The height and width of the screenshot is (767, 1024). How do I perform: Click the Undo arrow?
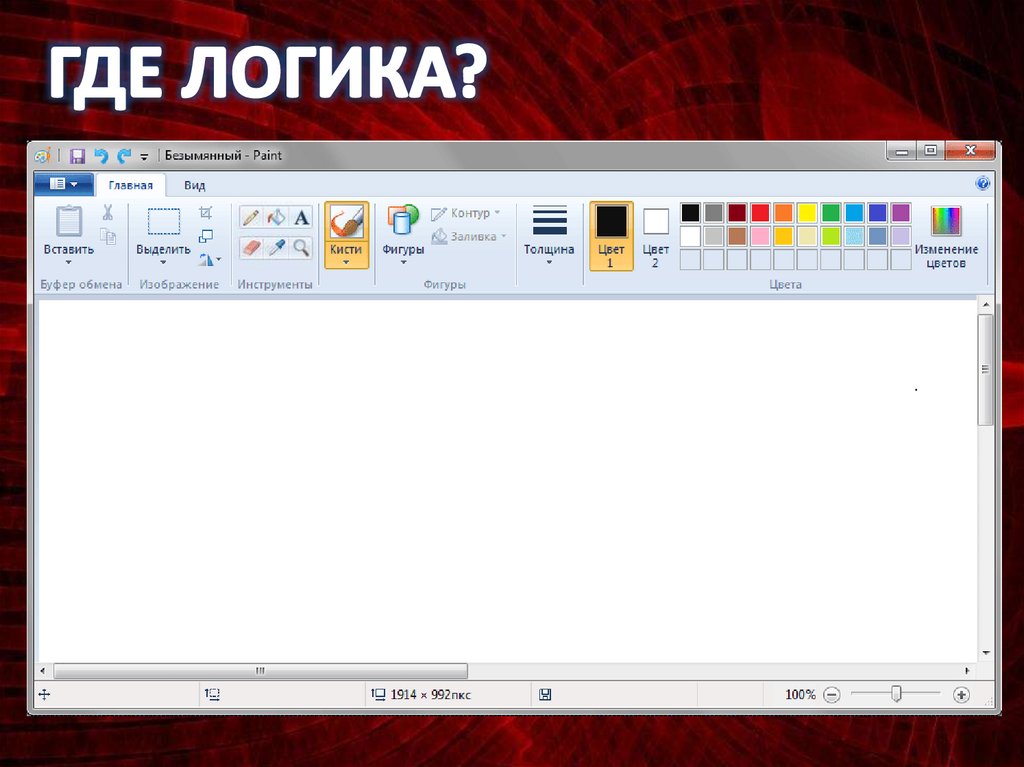pos(101,156)
